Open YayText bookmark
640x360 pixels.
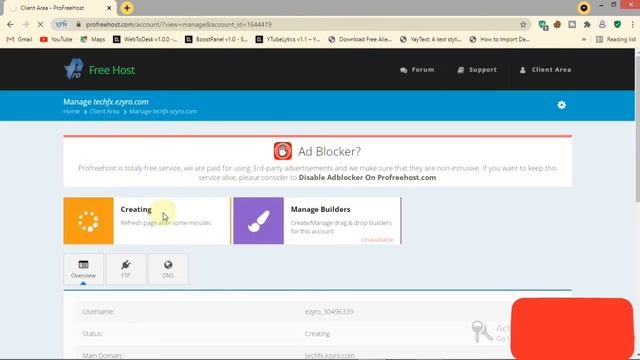[431, 39]
